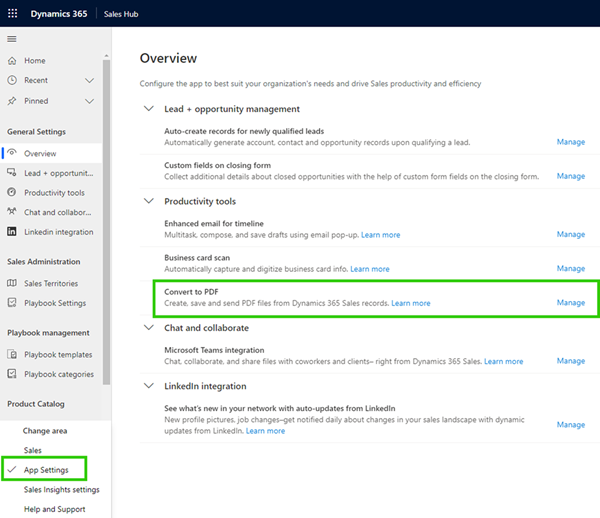
Task: Open Sales Territories map icon
Action: pyautogui.click(x=12, y=284)
